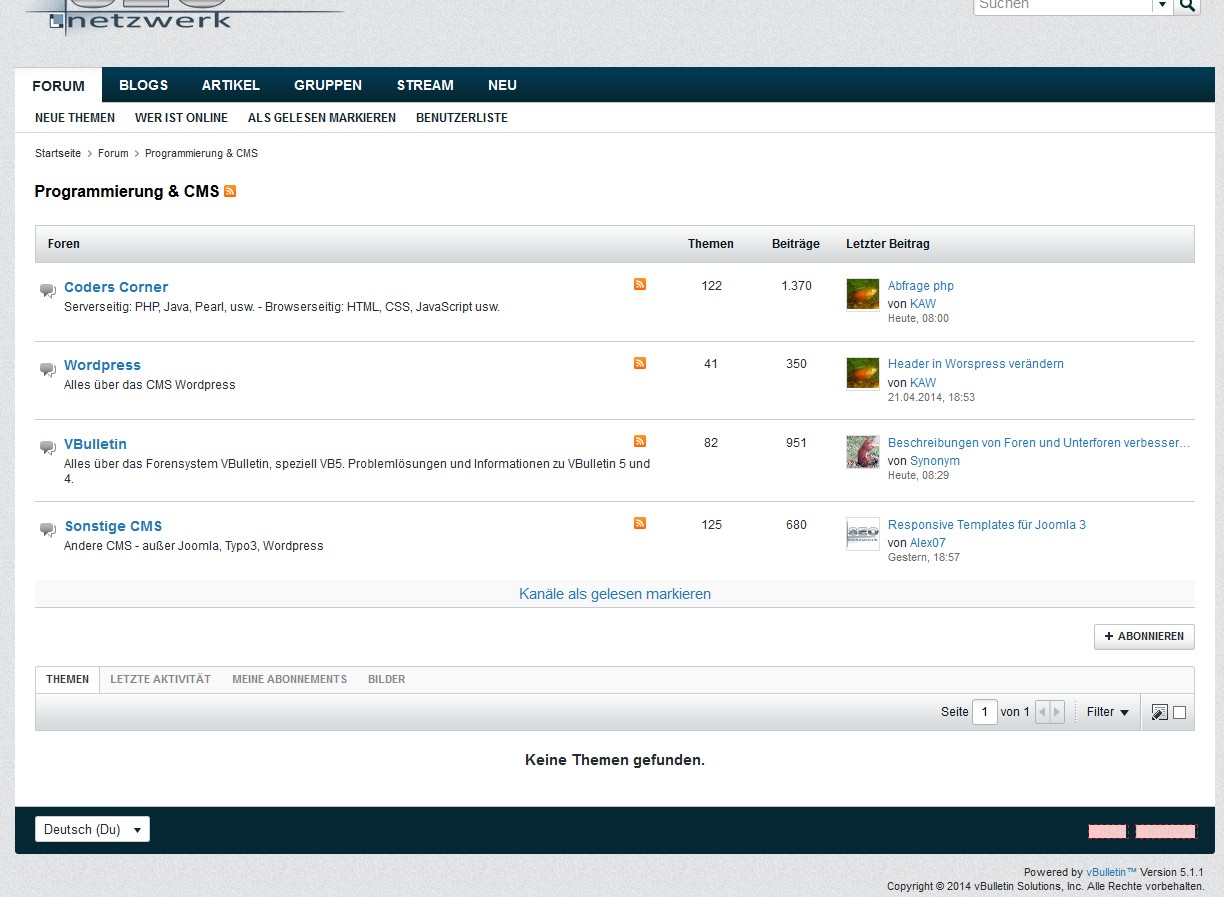1224x897 pixels.
Task: Click Alex07's avatar thumbnail
Action: coord(862,534)
